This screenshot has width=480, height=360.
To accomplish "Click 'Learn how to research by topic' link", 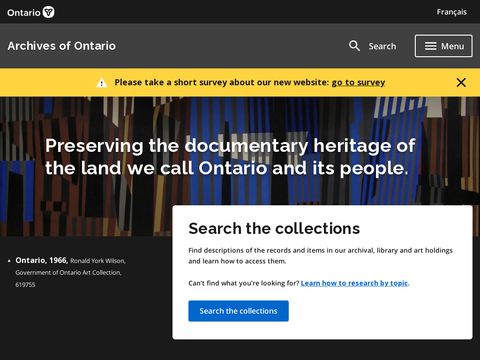I will [354, 283].
